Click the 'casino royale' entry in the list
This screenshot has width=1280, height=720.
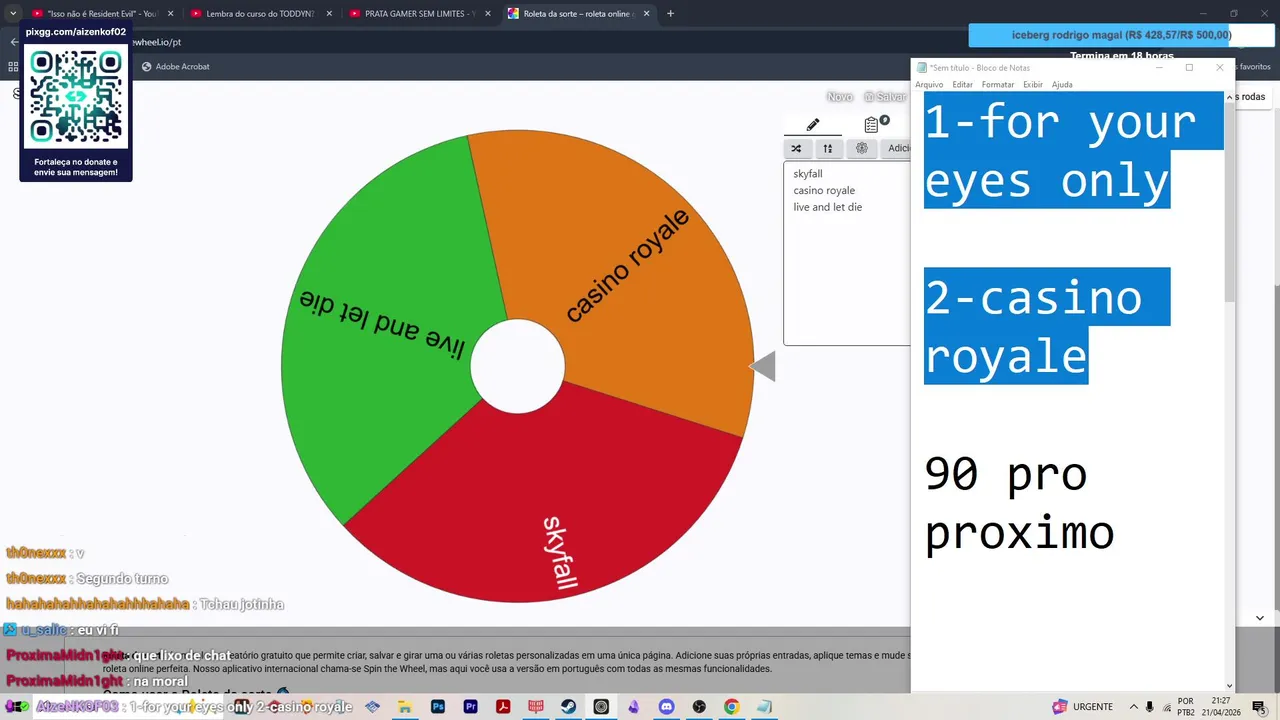click(824, 190)
